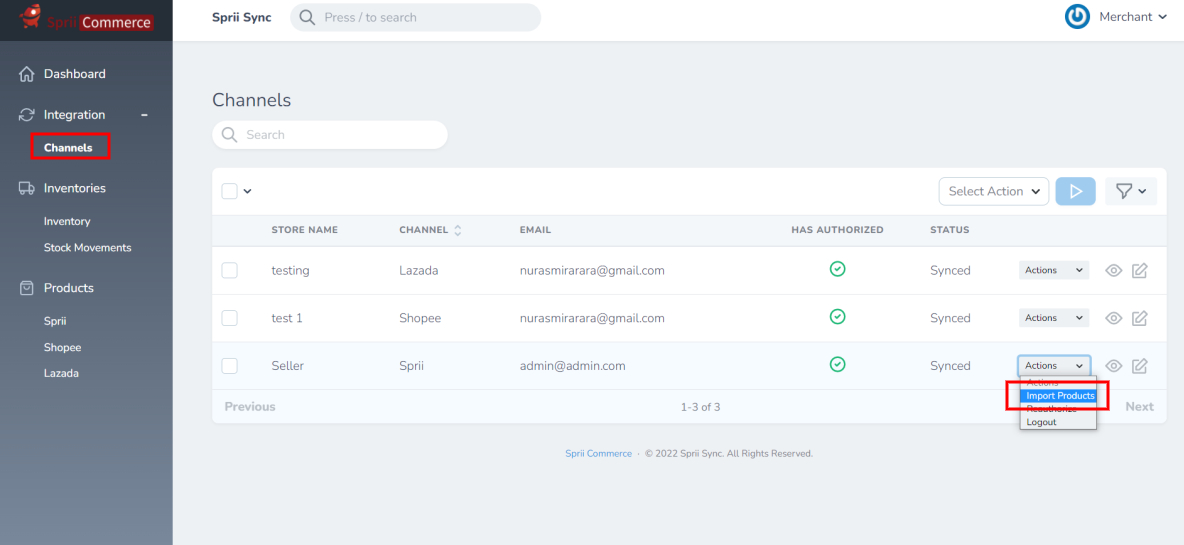Viewport: 1184px width, 545px height.
Task: Open Dashboard from the sidebar
Action: pyautogui.click(x=74, y=74)
